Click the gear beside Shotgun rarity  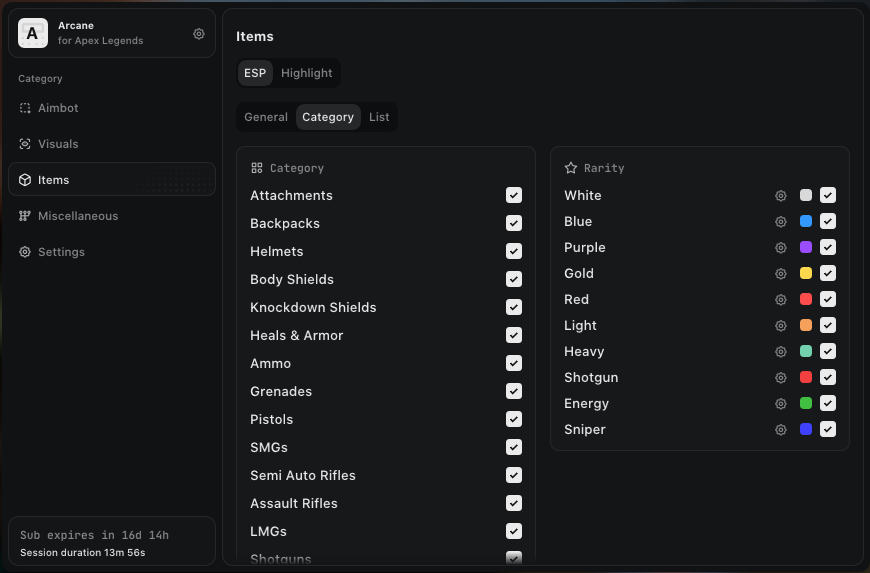781,378
